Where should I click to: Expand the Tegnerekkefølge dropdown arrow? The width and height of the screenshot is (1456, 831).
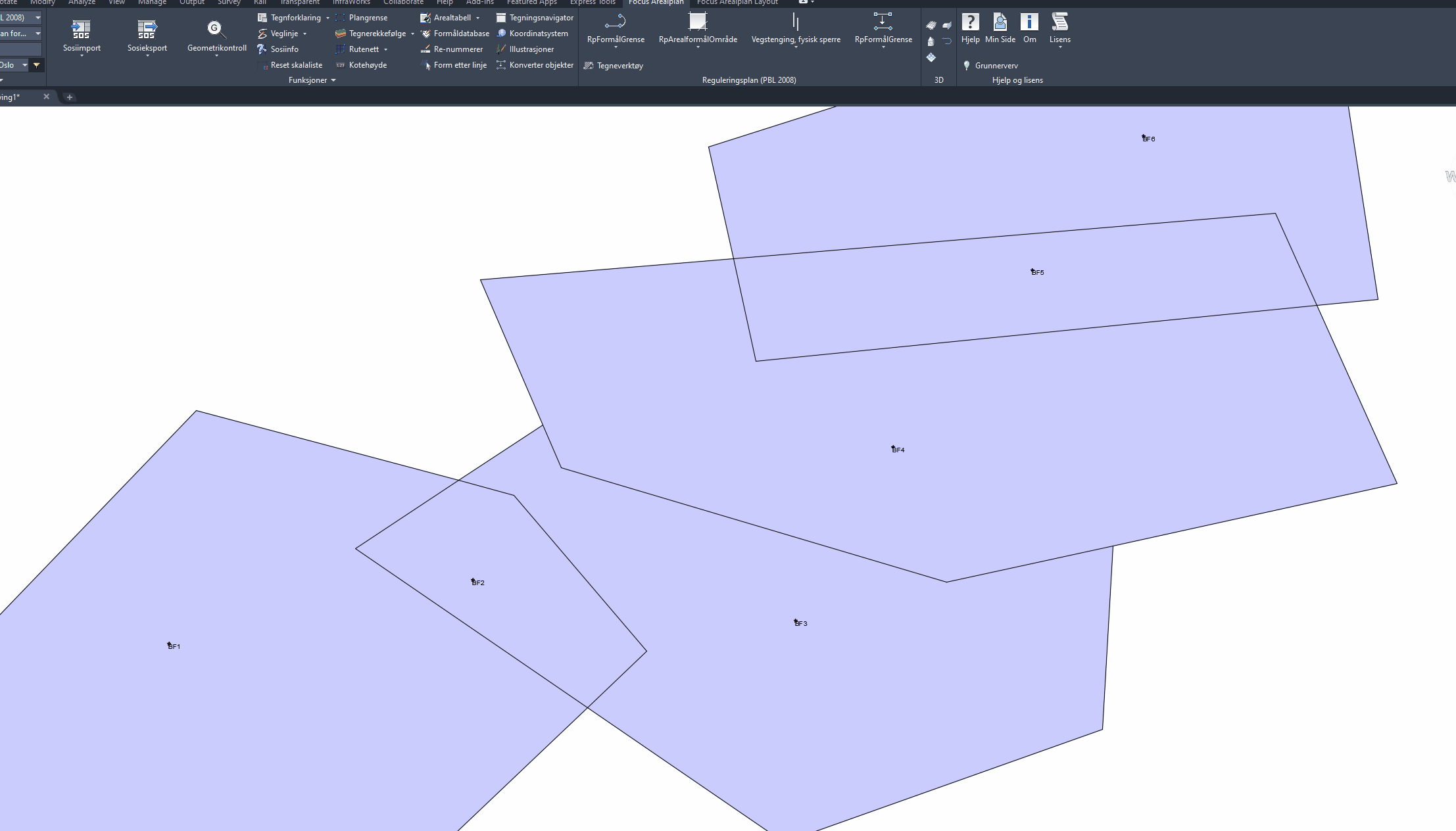coord(412,34)
